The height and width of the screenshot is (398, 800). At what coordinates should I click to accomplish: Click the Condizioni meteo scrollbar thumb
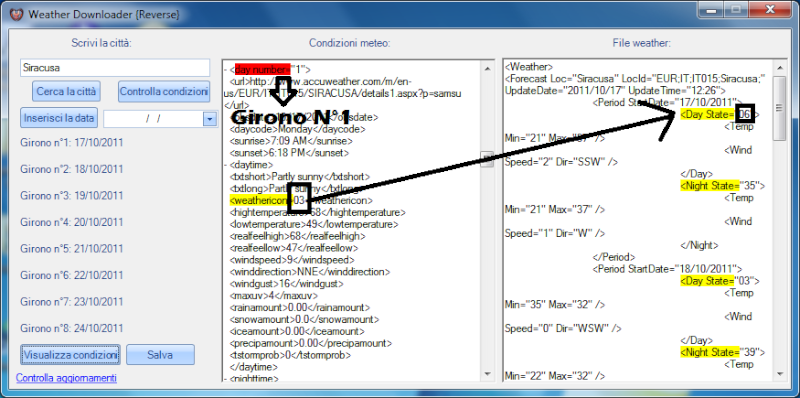(487, 159)
